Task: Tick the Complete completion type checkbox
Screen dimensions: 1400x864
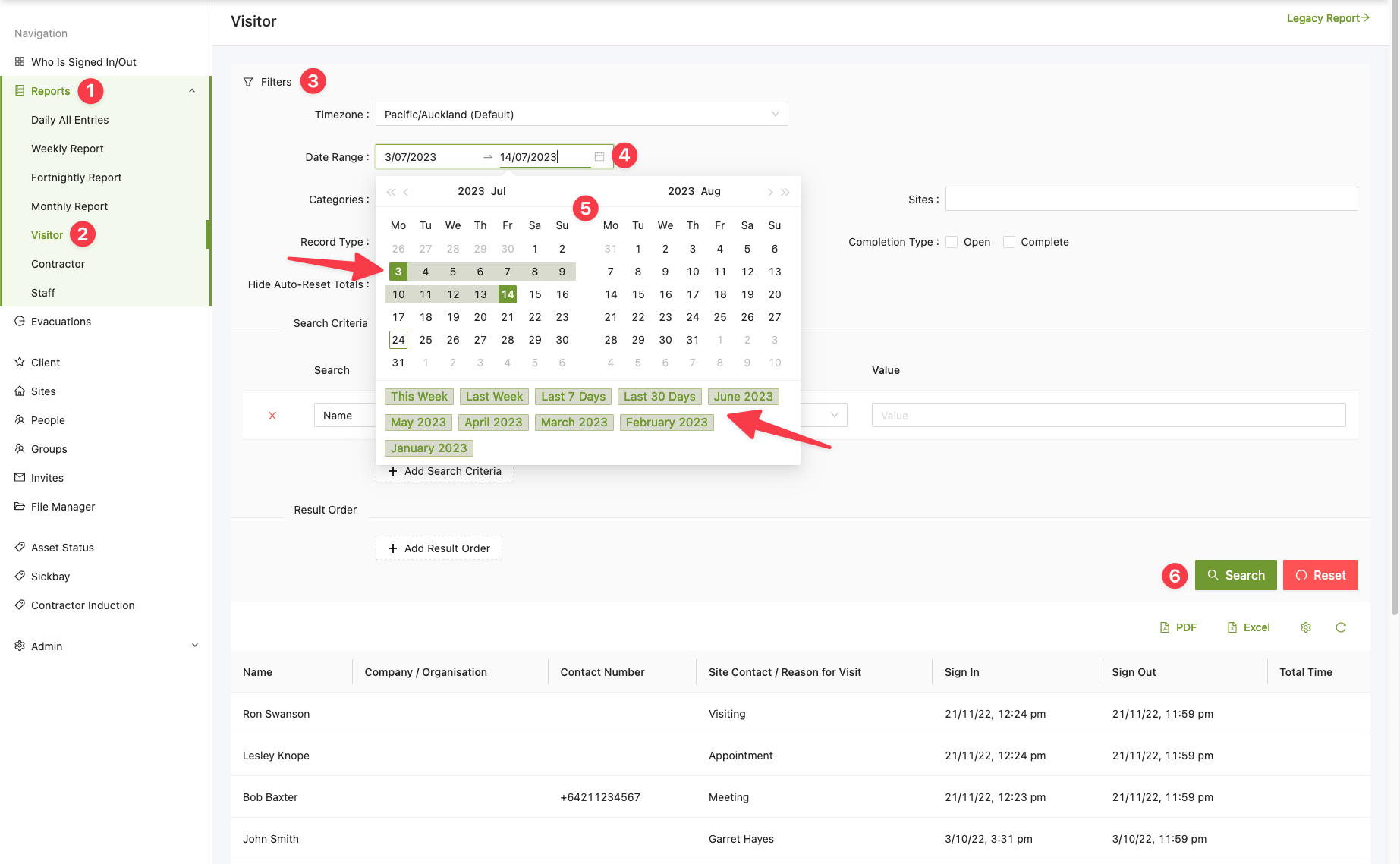Action: (1009, 242)
